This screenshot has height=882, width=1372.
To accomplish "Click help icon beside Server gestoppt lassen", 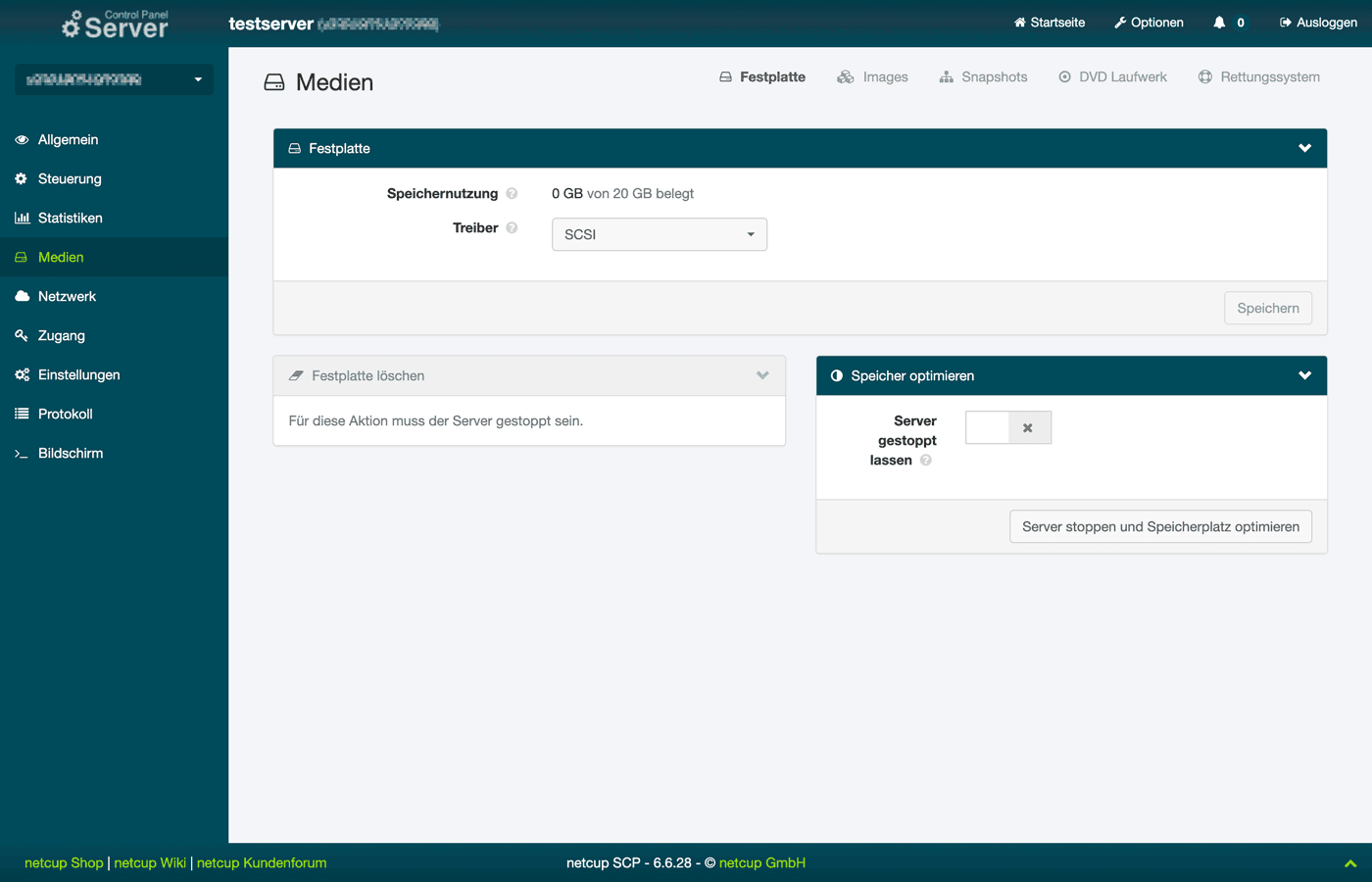I will pos(926,461).
